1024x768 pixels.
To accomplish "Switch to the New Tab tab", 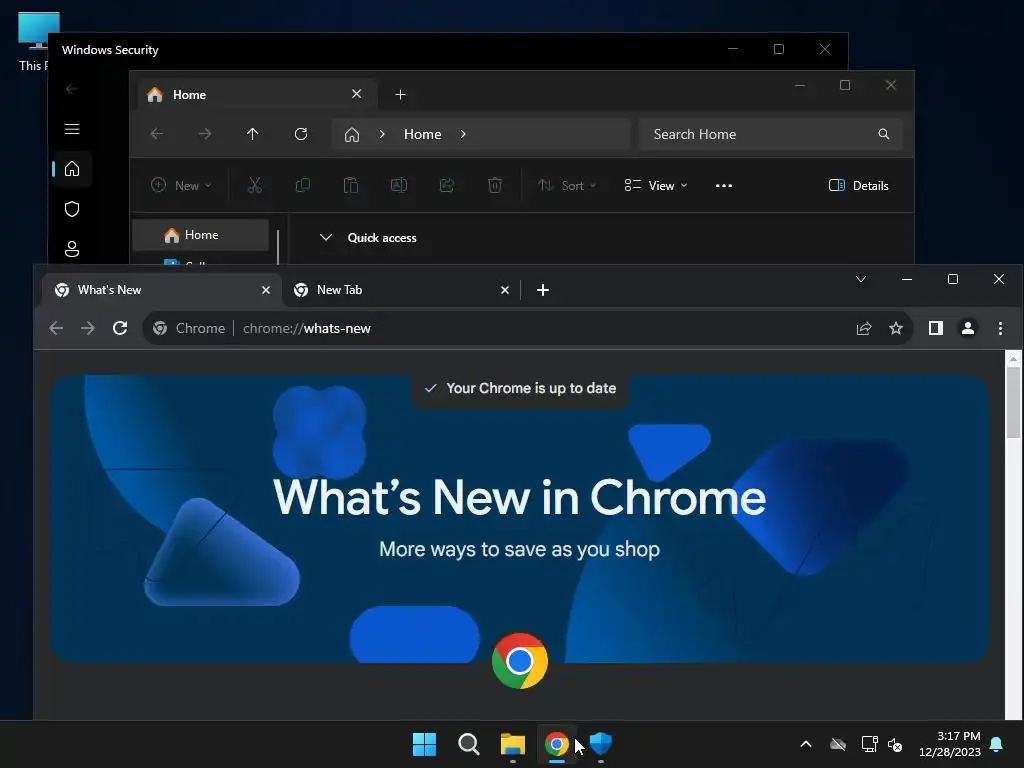I will pyautogui.click(x=400, y=289).
